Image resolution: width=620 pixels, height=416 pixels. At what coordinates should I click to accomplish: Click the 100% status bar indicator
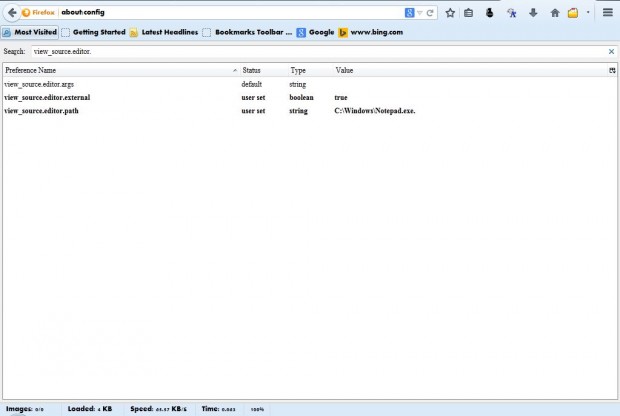tap(257, 409)
